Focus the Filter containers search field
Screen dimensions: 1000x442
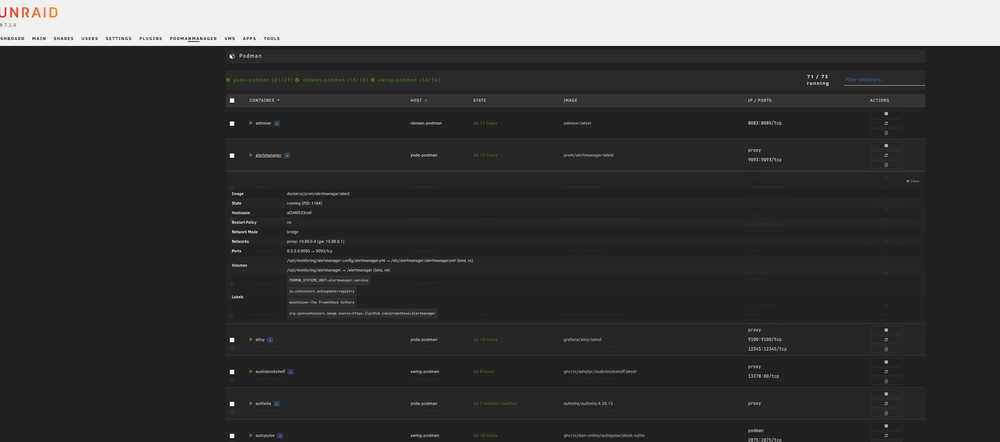point(884,80)
